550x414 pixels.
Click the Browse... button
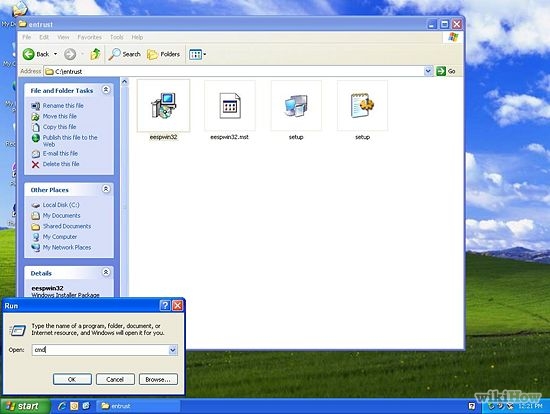click(158, 379)
